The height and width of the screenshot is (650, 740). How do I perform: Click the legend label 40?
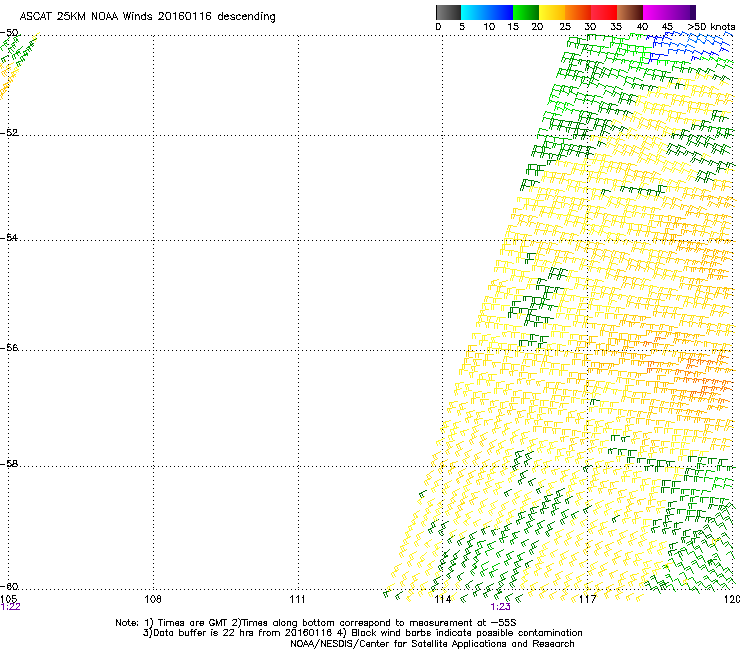tap(642, 27)
